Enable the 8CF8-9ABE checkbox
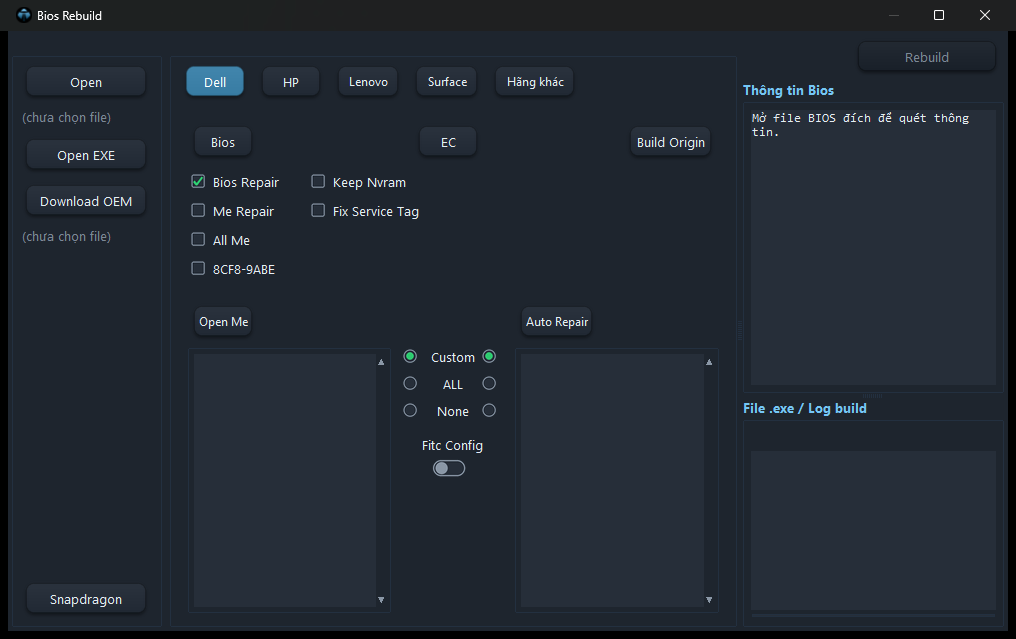 (x=198, y=268)
